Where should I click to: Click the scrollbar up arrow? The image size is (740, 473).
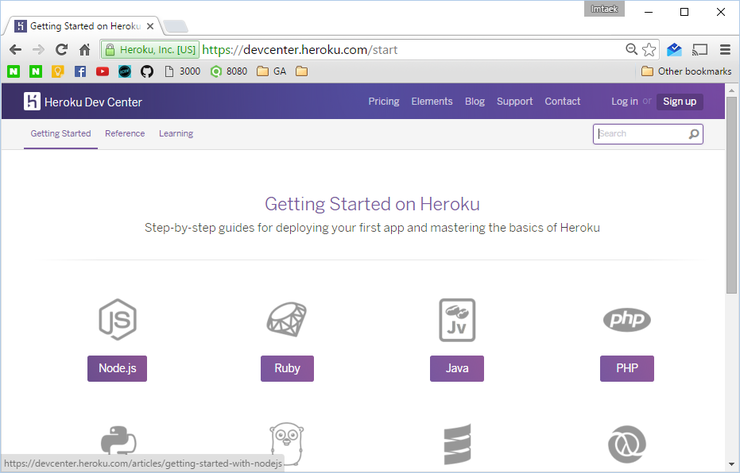point(732,90)
